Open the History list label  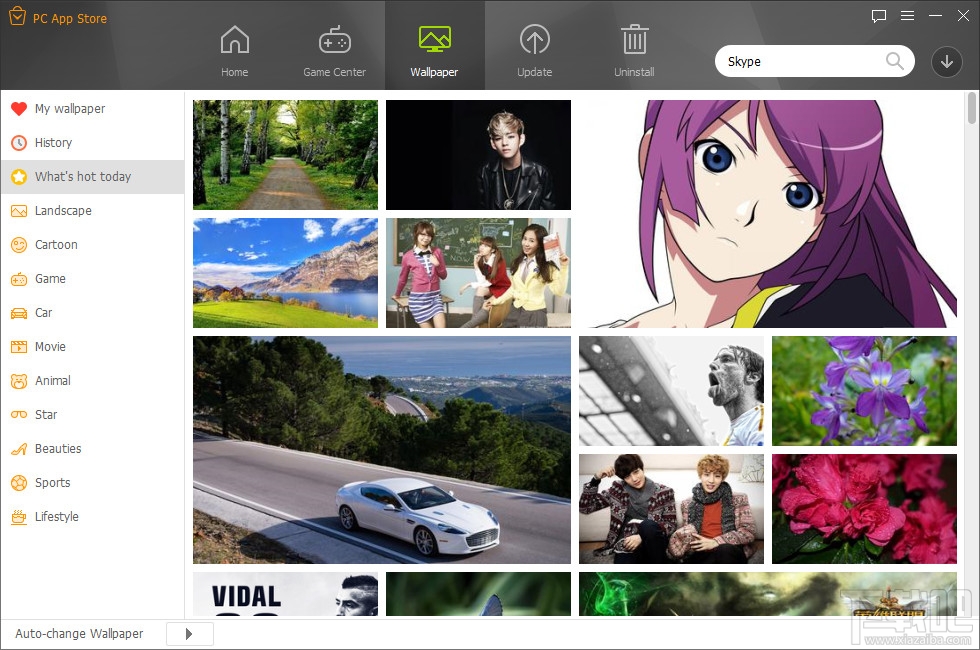tap(53, 142)
